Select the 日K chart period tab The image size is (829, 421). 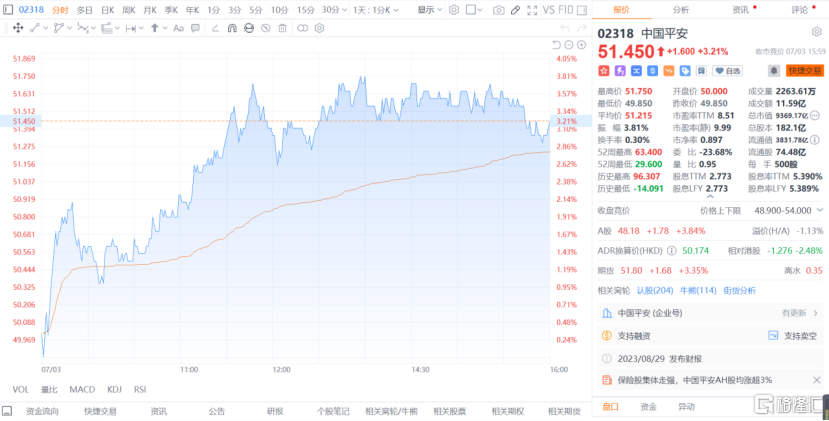[x=108, y=10]
